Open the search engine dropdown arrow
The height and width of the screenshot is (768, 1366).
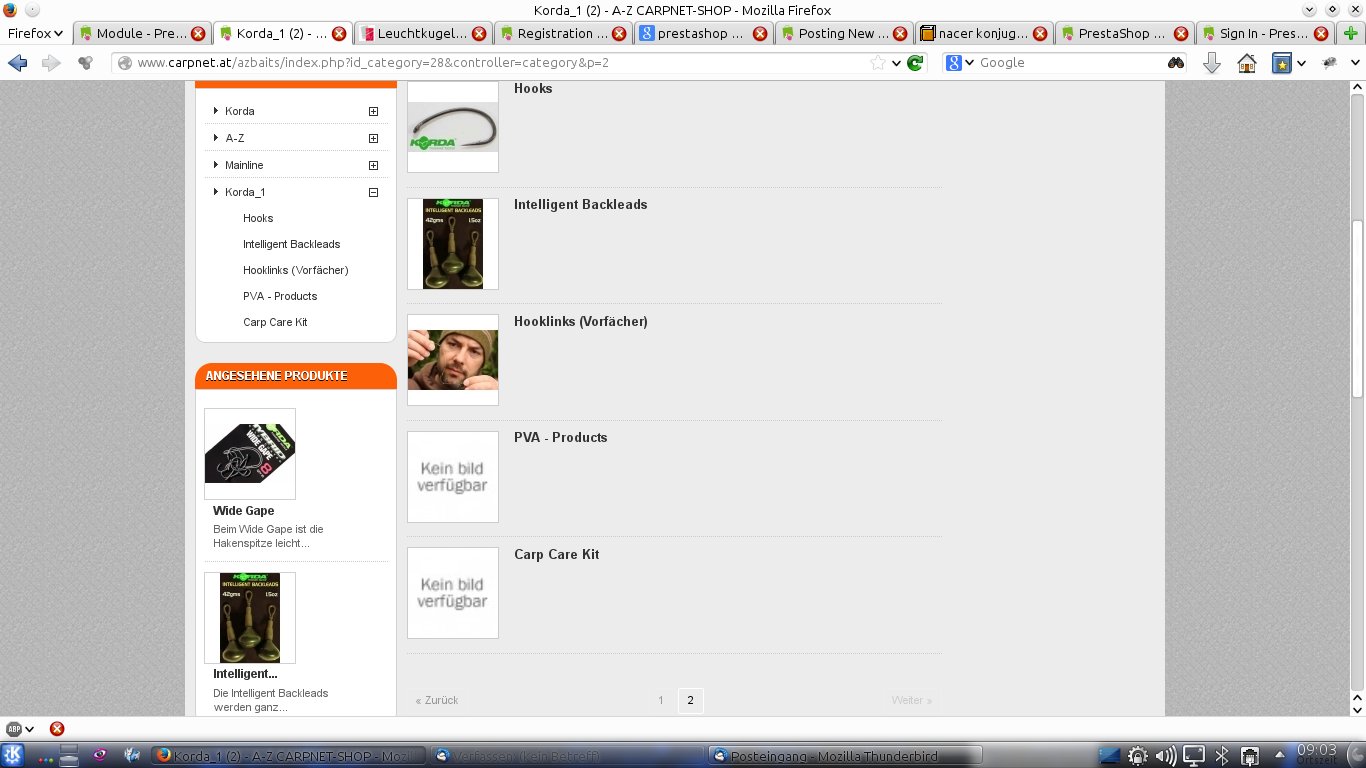coord(969,63)
